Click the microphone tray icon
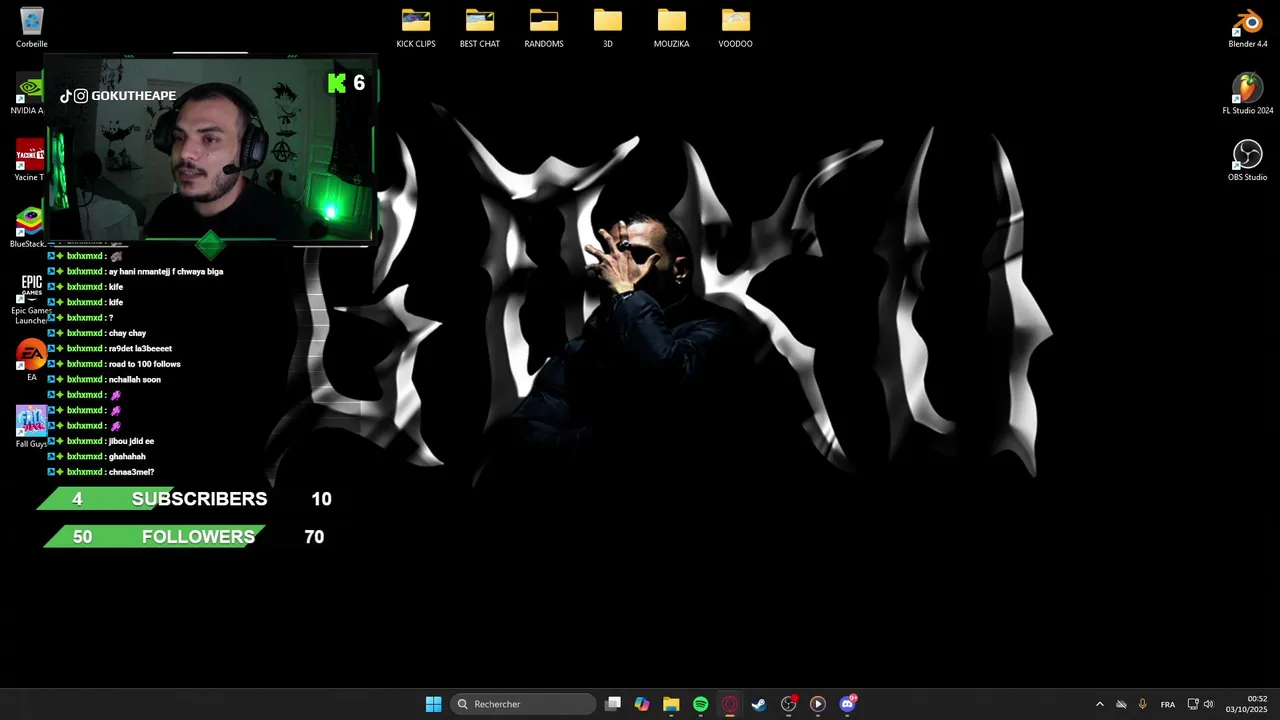Viewport: 1280px width, 720px height. [x=1142, y=704]
